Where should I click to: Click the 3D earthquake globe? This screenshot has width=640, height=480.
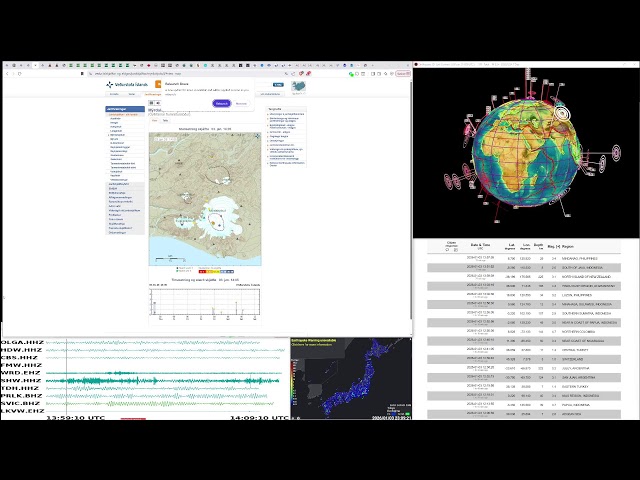tap(526, 152)
